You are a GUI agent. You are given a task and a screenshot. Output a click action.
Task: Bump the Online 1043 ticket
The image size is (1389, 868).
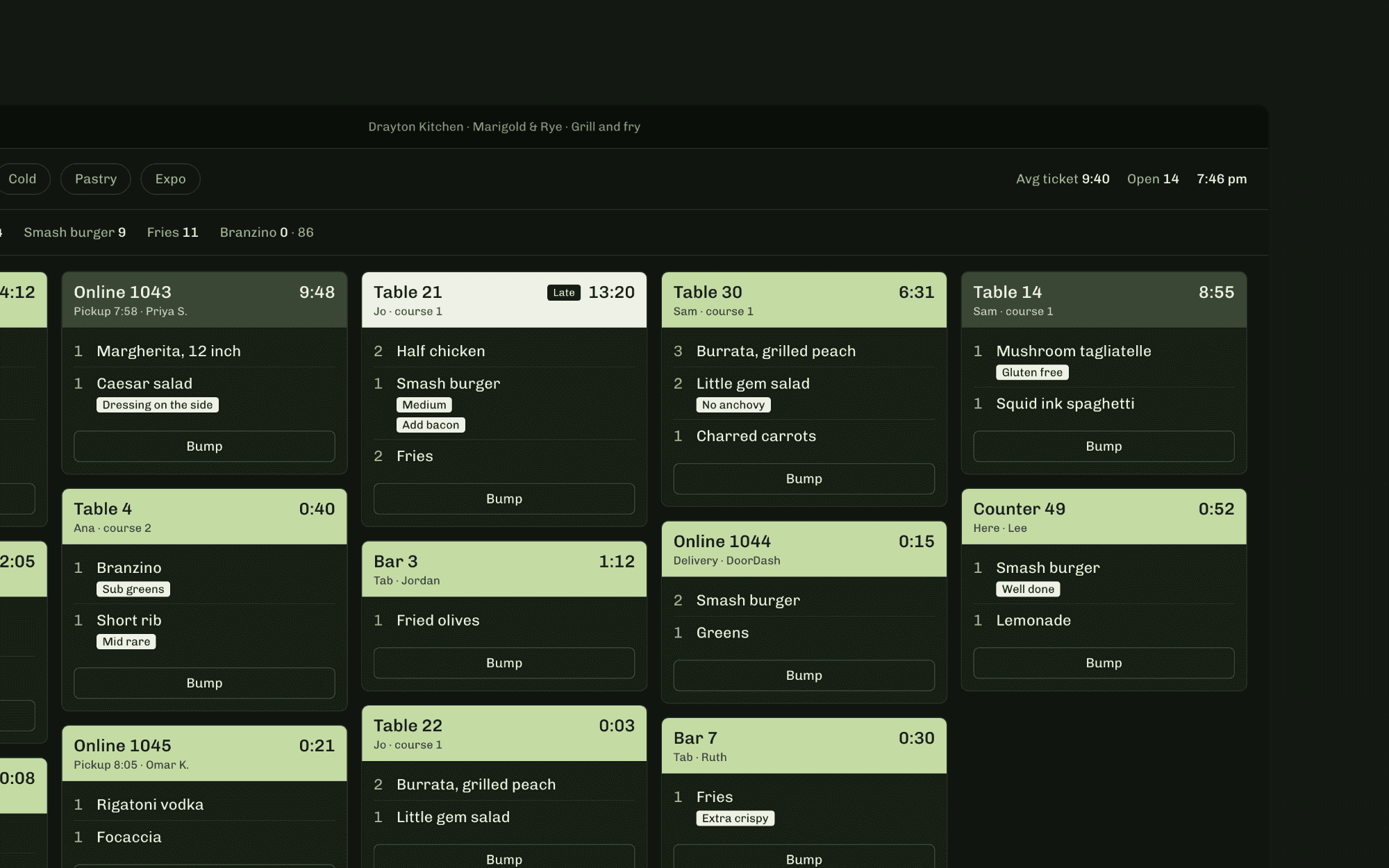(204, 446)
